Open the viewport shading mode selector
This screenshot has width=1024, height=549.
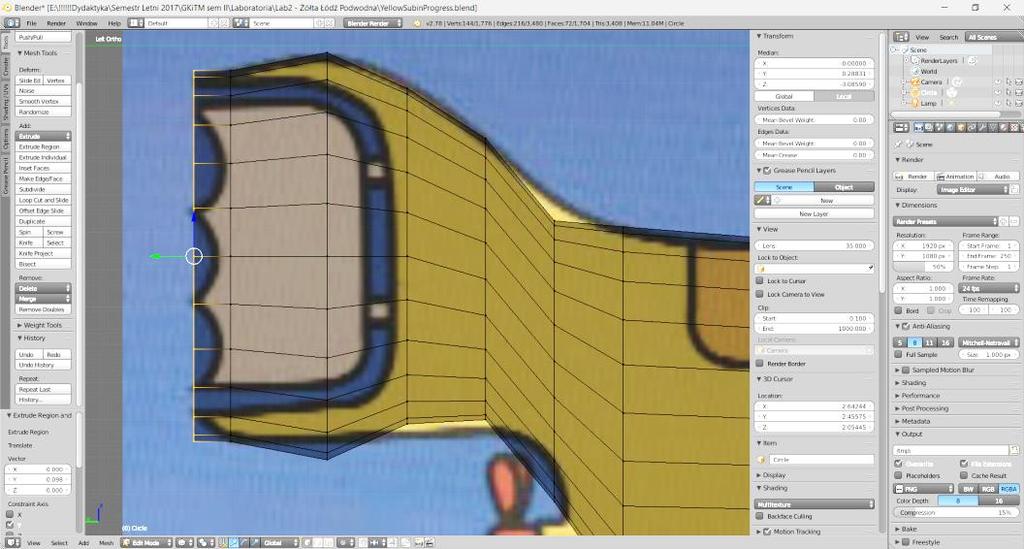point(185,542)
